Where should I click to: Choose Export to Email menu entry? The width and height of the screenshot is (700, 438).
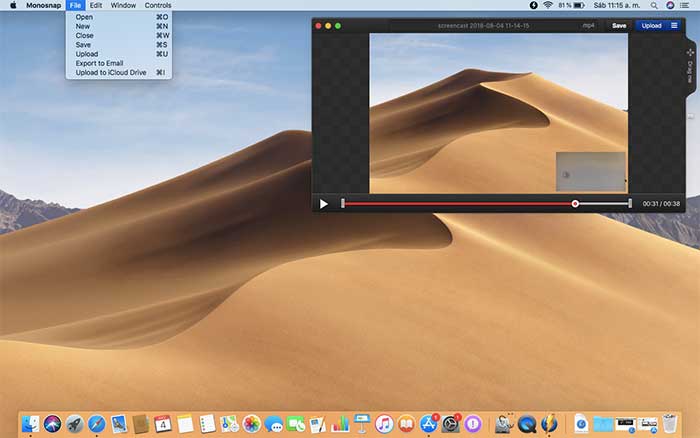[118, 63]
